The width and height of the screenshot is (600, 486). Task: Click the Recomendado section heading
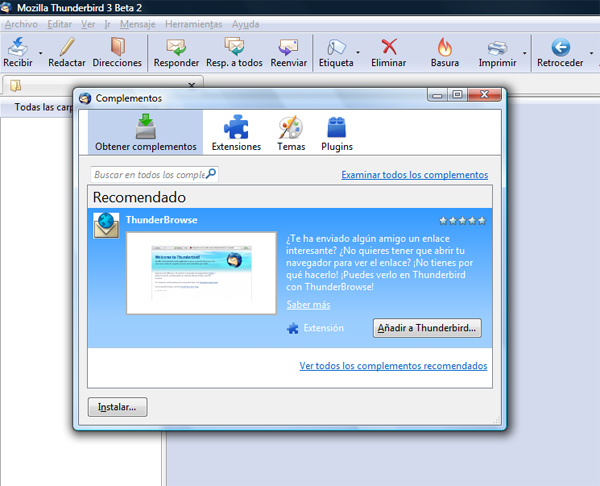[139, 197]
